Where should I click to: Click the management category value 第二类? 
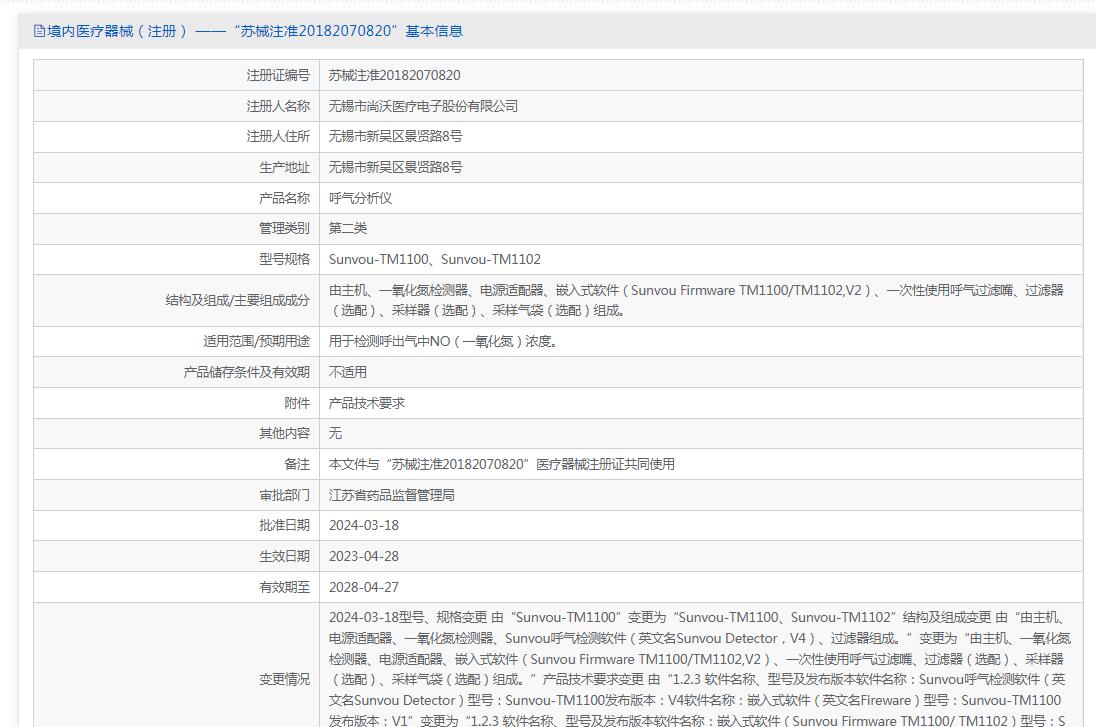click(348, 228)
